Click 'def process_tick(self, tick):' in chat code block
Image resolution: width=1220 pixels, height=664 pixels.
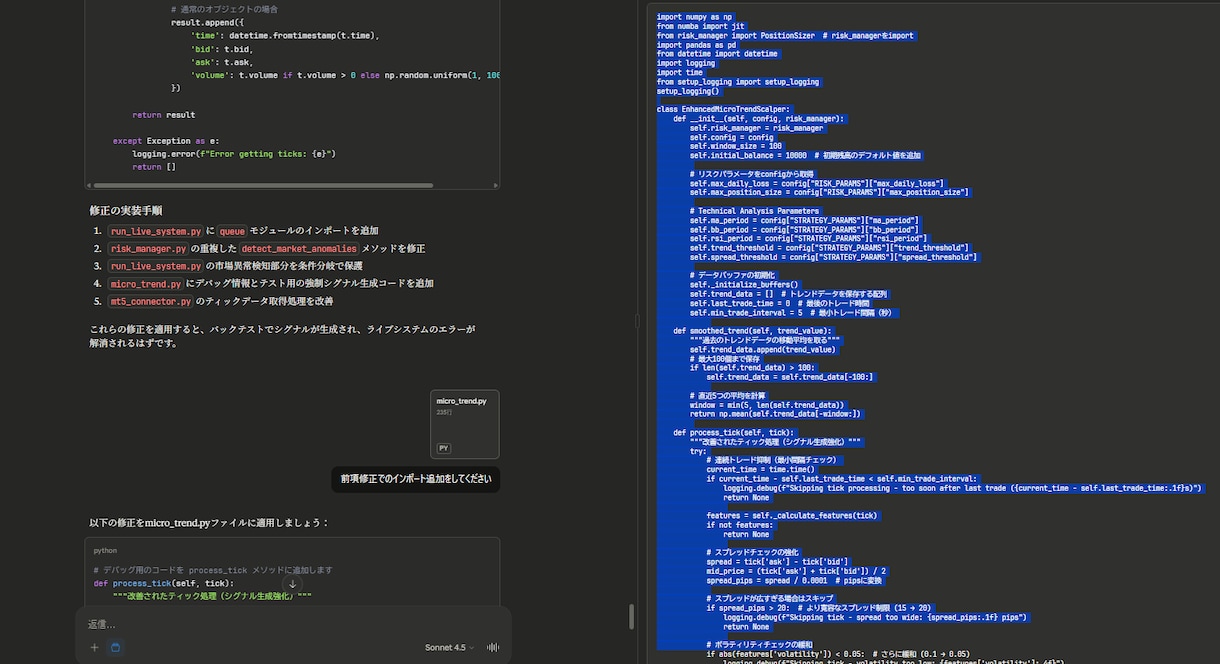[x=164, y=583]
